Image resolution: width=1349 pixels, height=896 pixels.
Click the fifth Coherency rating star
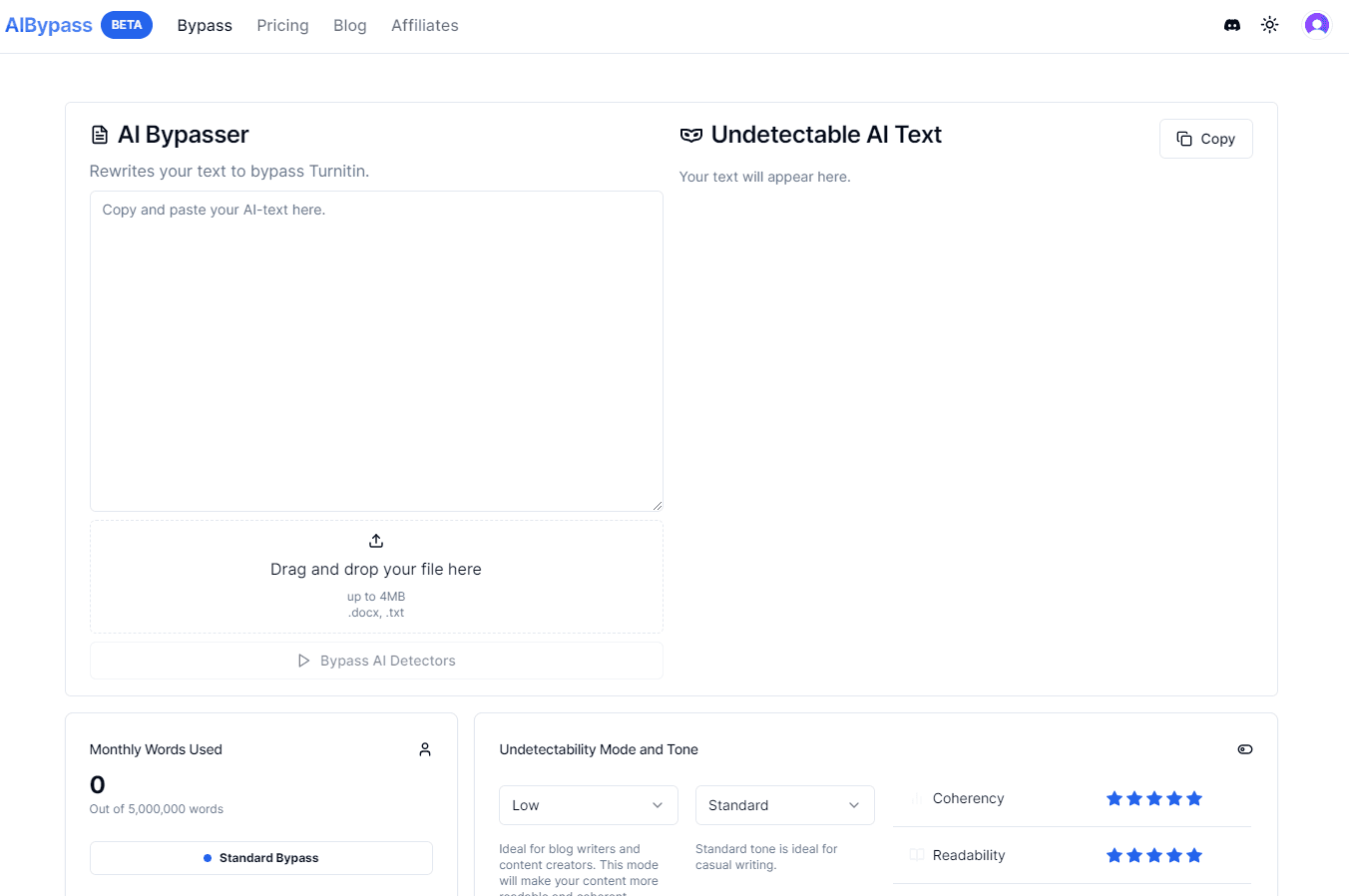click(x=1194, y=798)
